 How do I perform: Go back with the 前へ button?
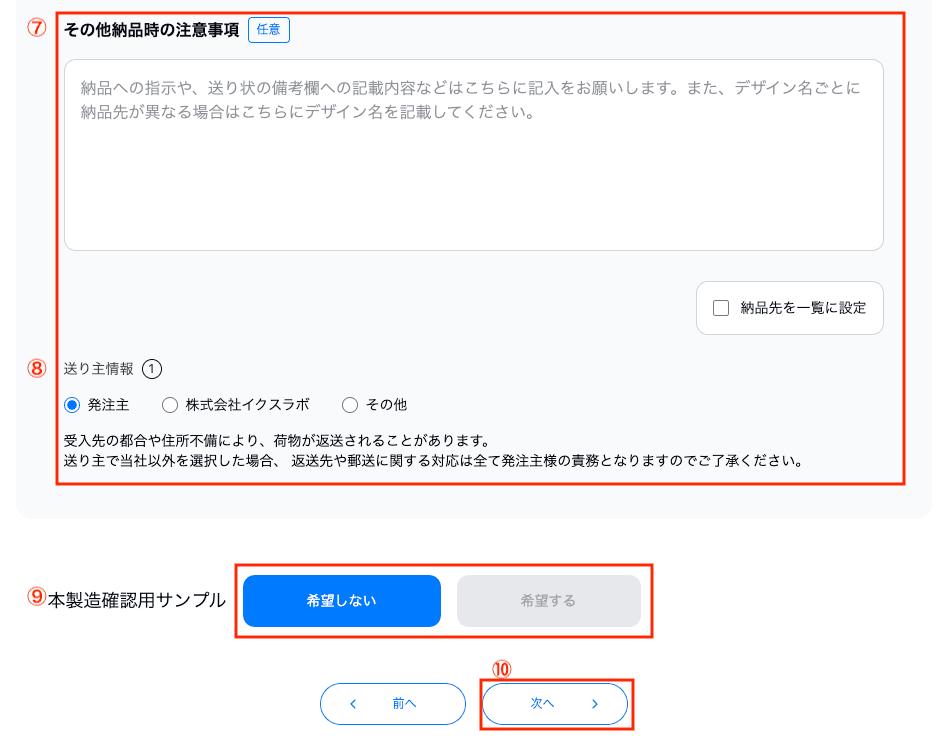393,704
